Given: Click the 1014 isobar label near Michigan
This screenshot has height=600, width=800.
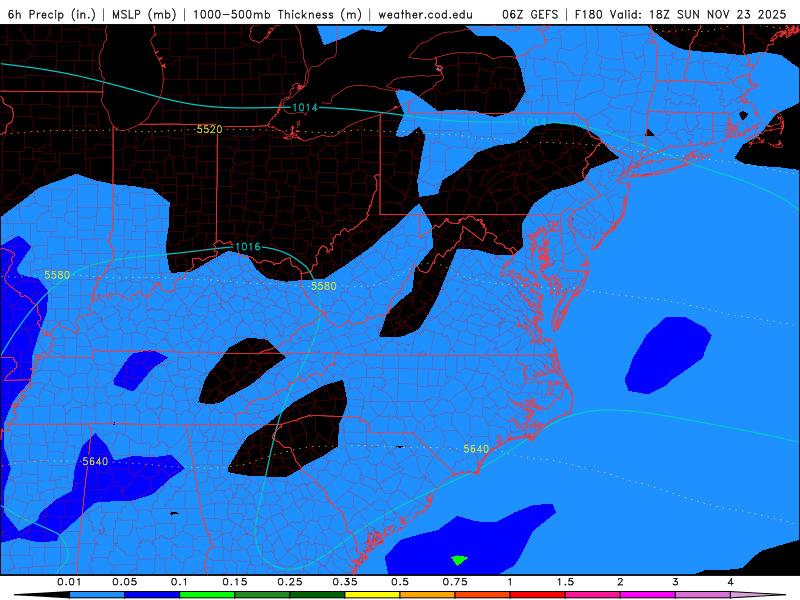Looking at the screenshot, I should [305, 107].
